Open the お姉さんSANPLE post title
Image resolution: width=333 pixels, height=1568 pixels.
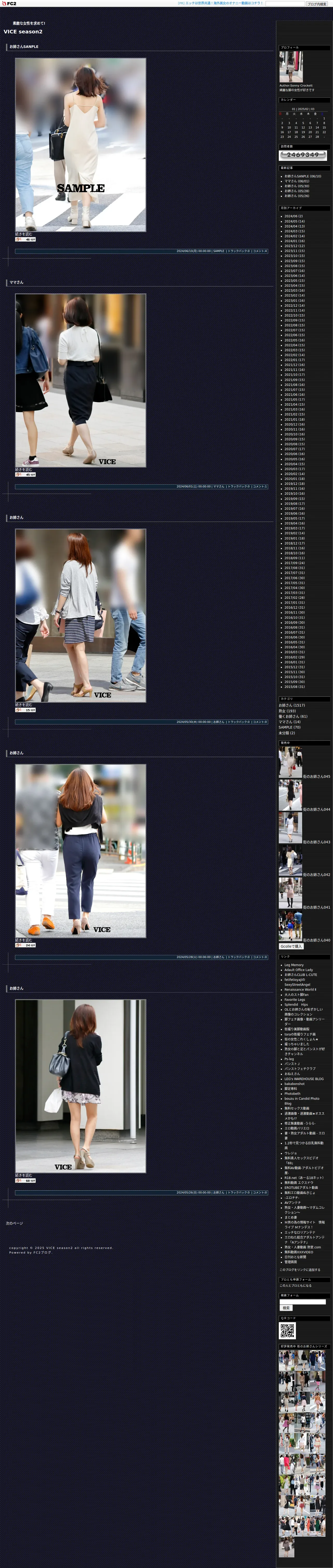pos(24,46)
